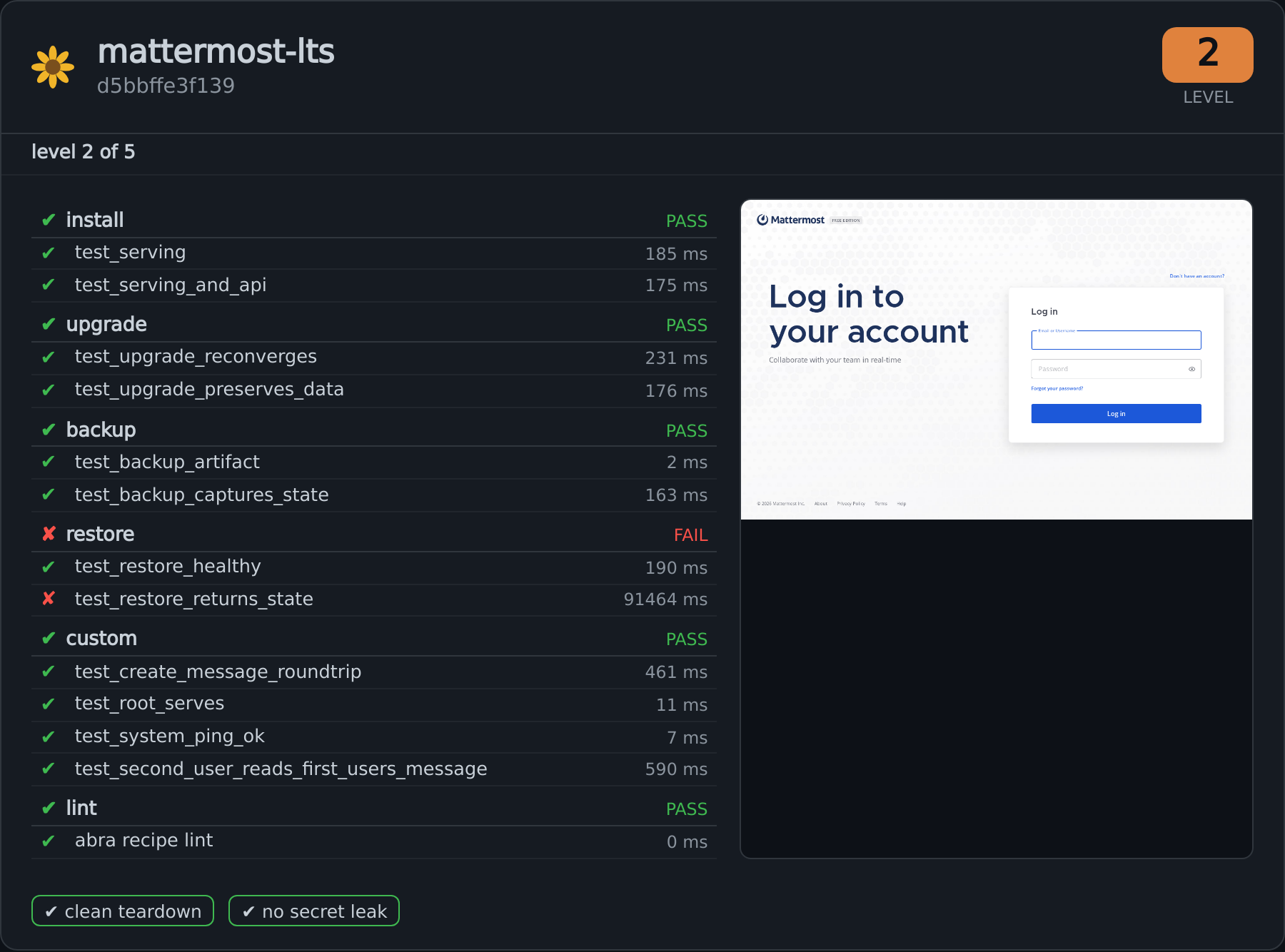This screenshot has width=1285, height=952.
Task: Click the Email or Username input field
Action: coord(1116,340)
